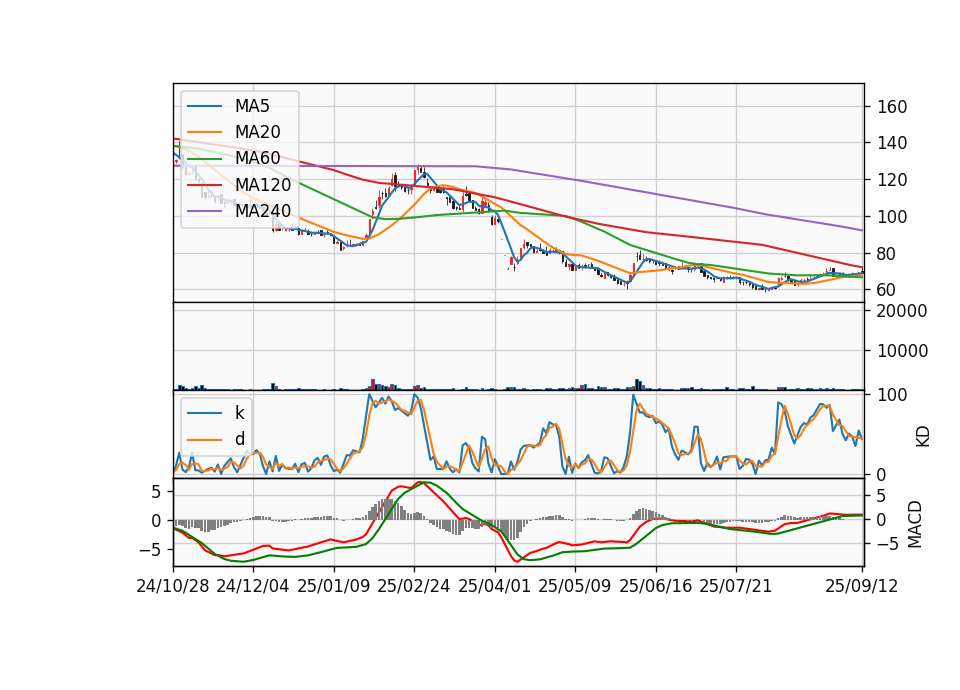Click the 25/06/16 date label
Screen dimensions: 960x690
coord(656,586)
